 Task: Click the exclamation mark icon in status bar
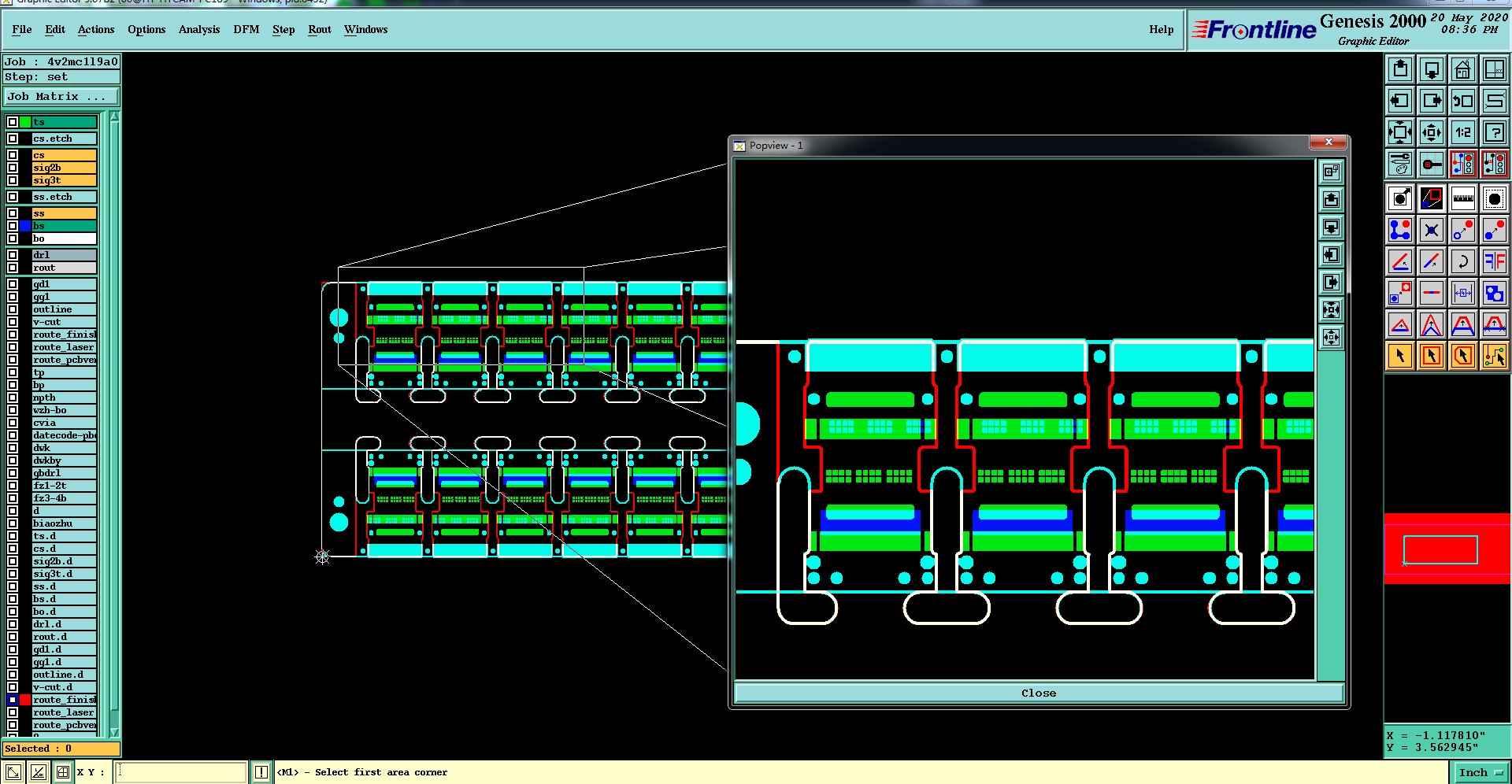point(261,772)
